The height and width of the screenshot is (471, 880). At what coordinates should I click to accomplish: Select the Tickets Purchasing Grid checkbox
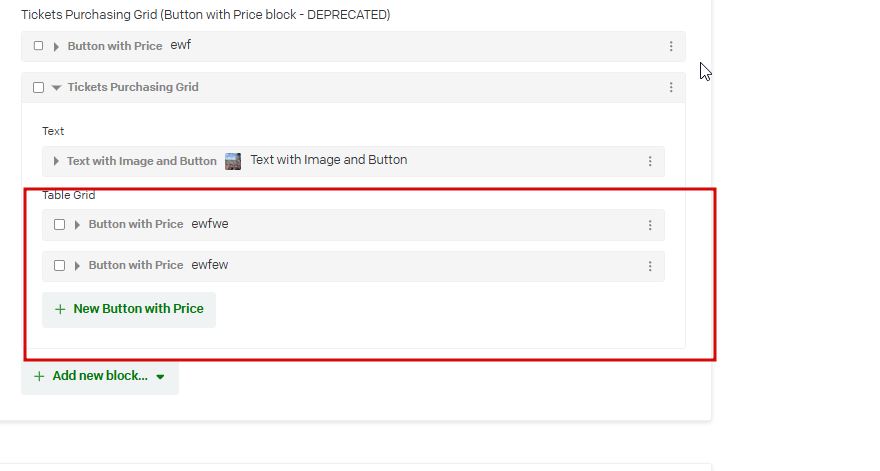click(x=38, y=87)
